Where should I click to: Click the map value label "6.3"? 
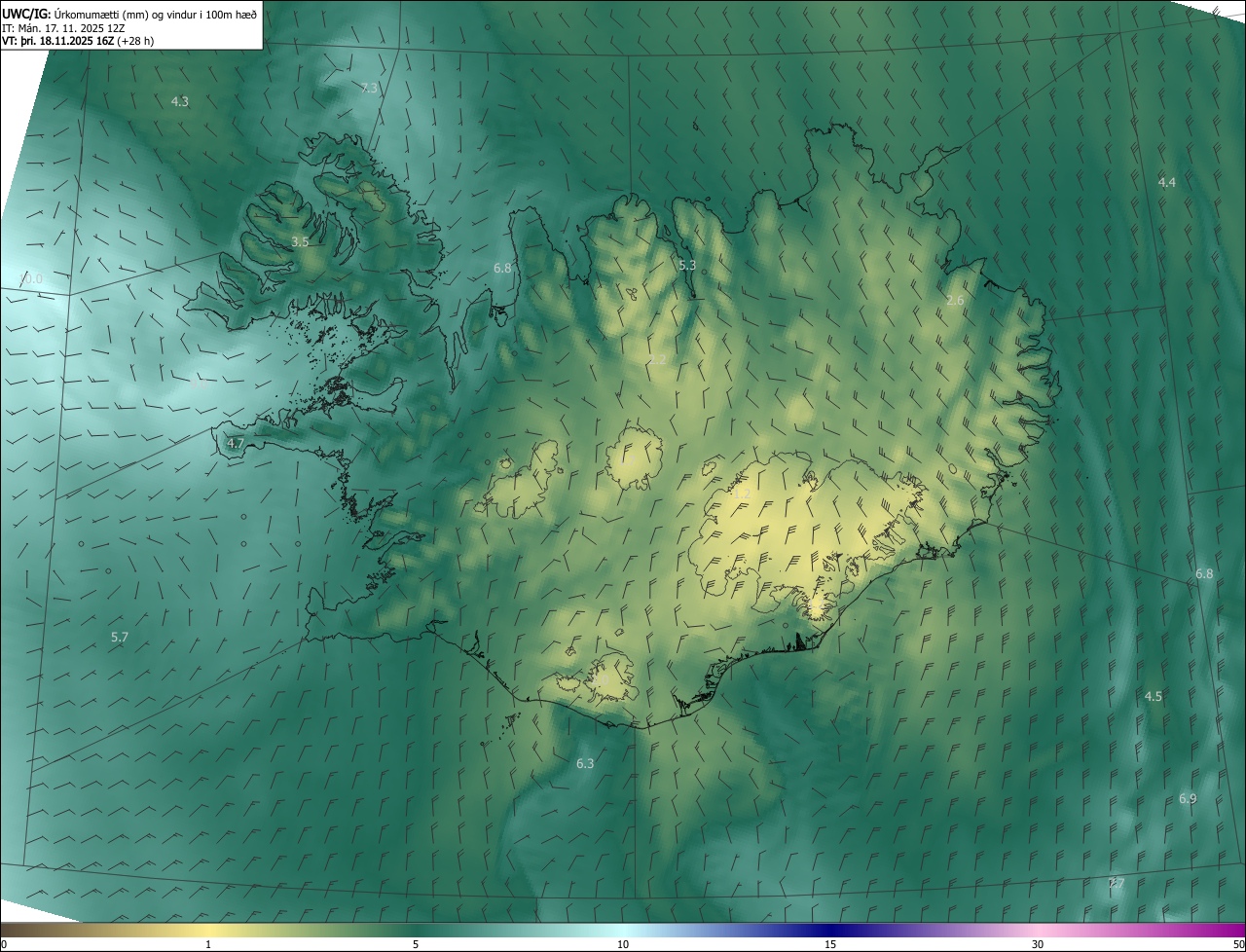585,763
